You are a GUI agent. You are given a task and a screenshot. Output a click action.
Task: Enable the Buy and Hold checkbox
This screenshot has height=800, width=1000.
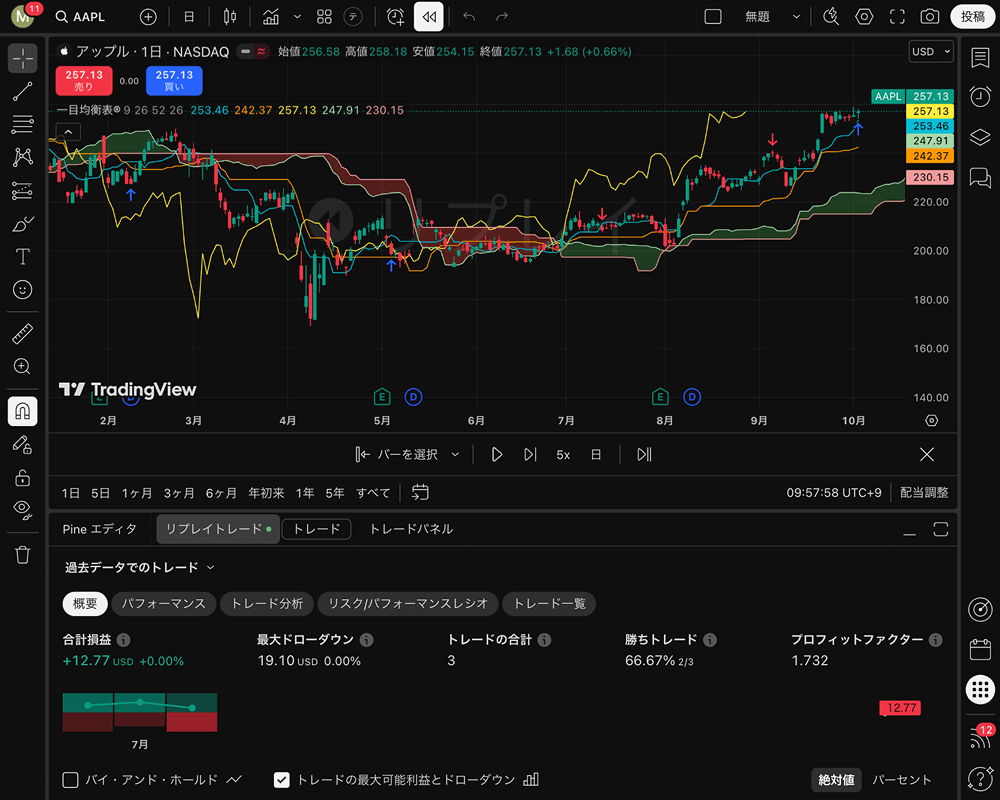[x=71, y=780]
